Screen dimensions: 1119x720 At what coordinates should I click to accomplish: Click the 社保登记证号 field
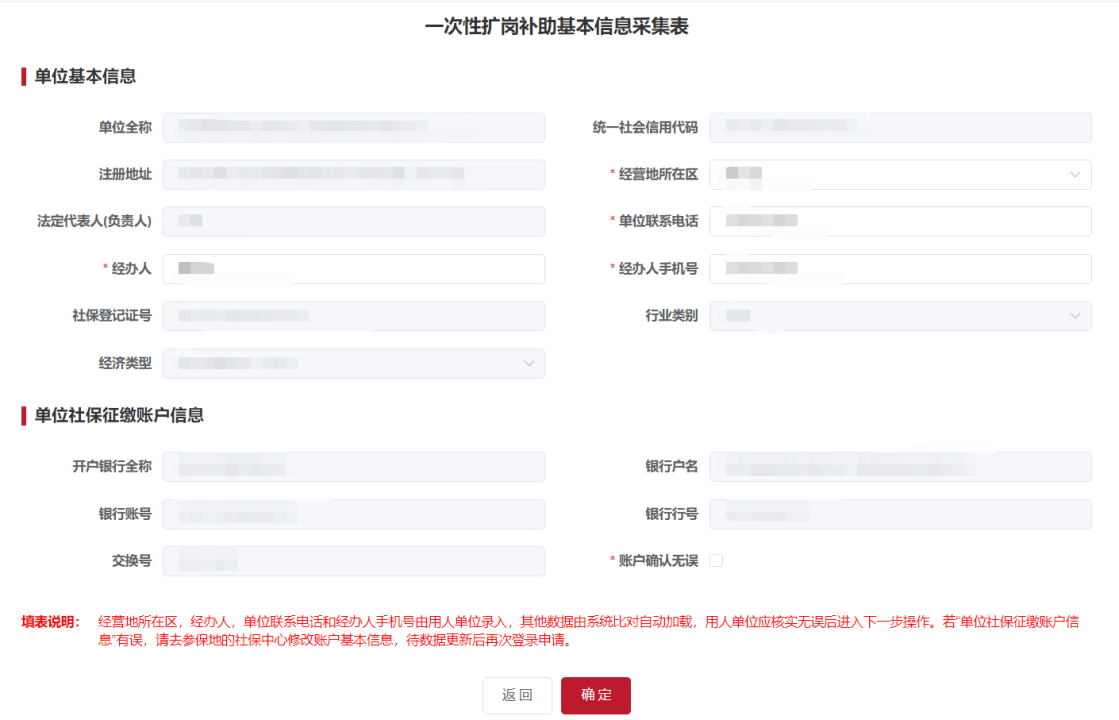click(353, 316)
